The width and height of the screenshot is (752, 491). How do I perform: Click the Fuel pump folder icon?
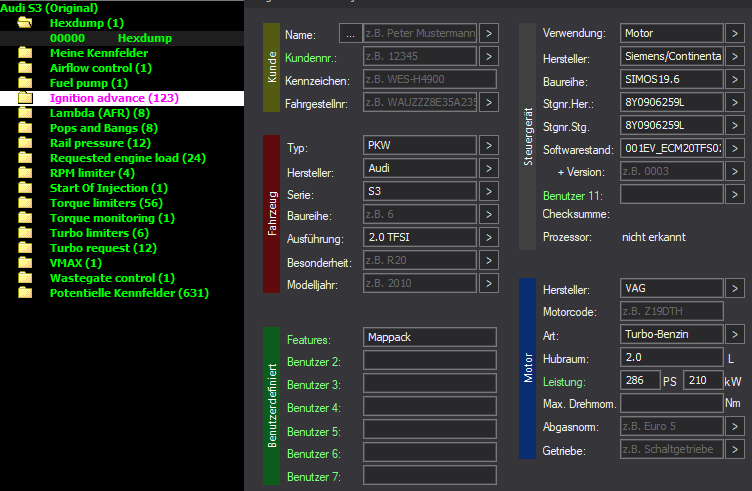pos(25,82)
